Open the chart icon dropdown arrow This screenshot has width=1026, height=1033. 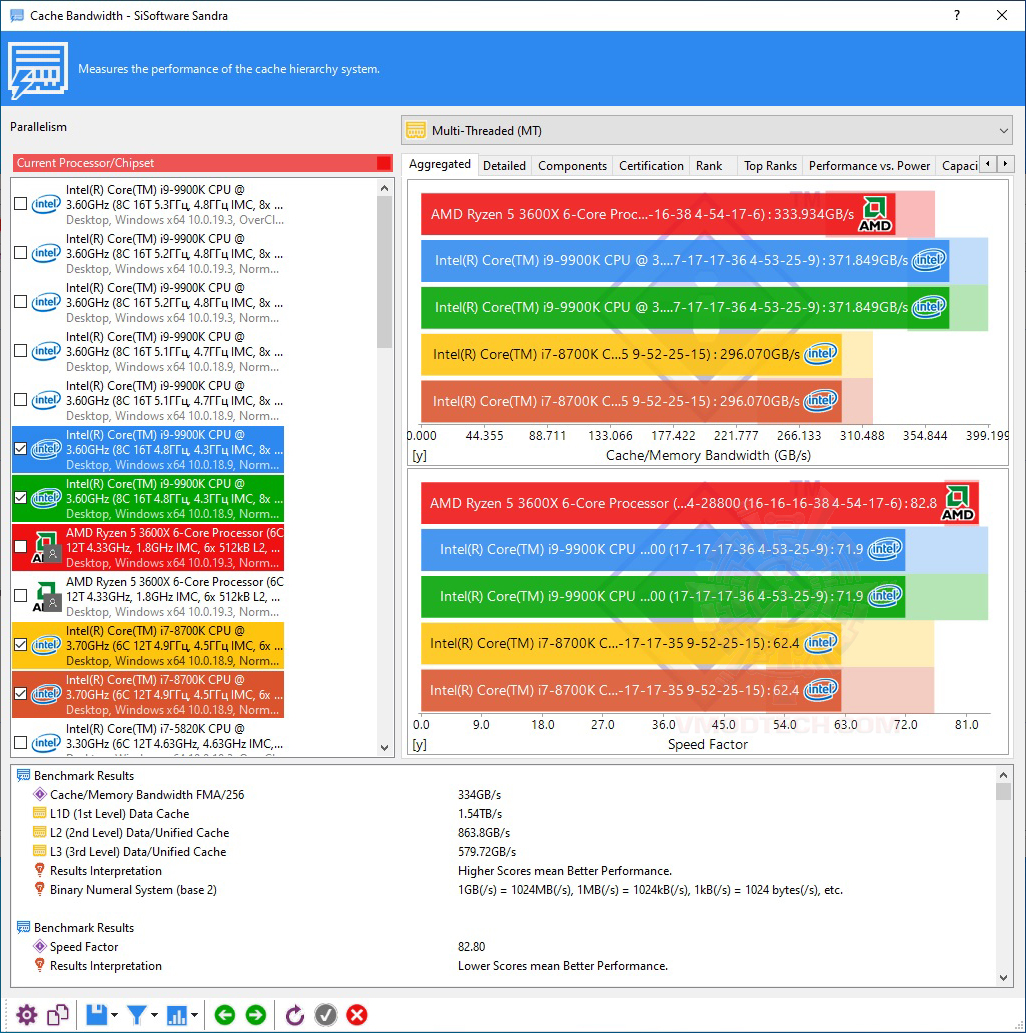[194, 1015]
